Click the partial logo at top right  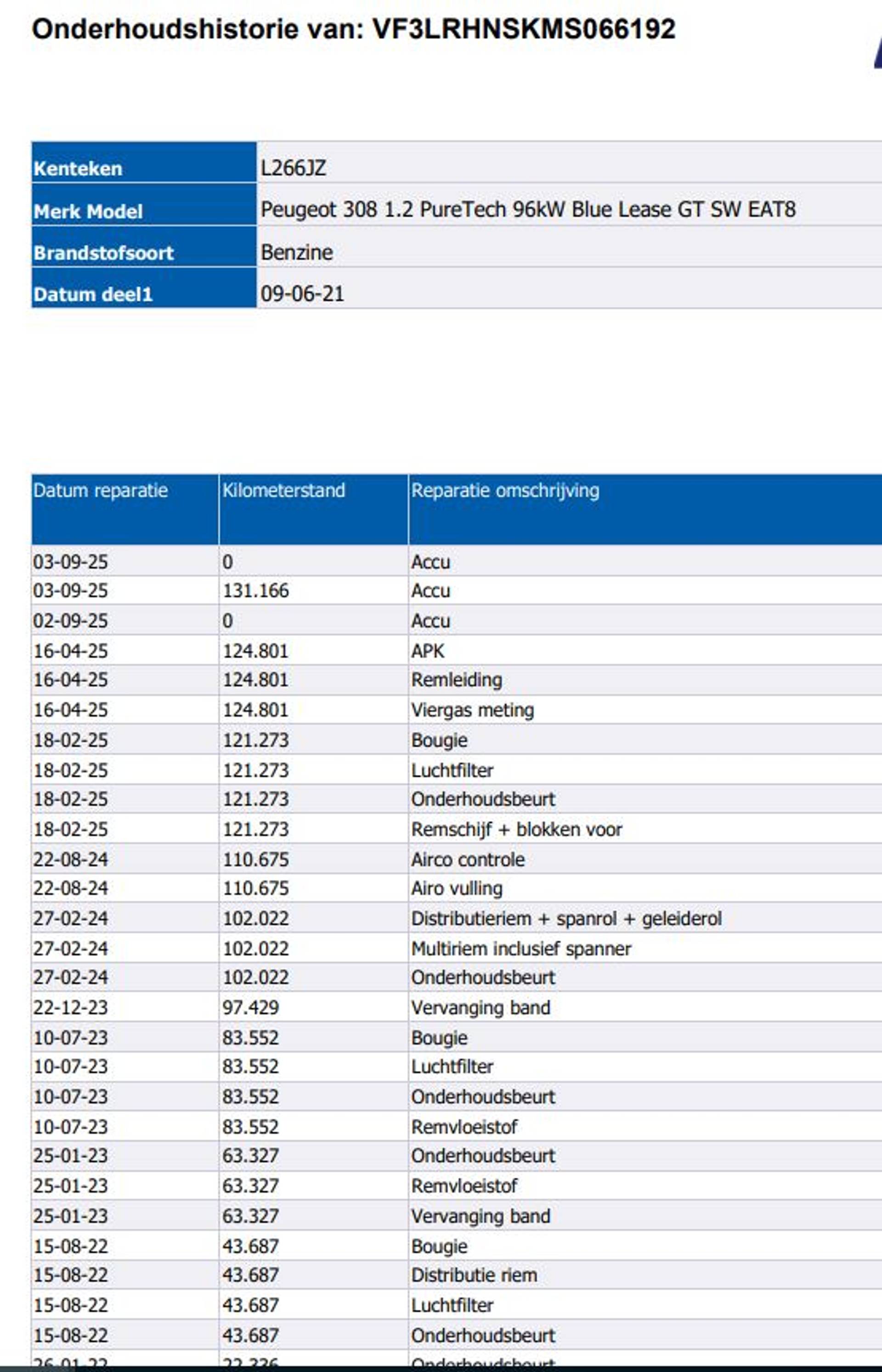pyautogui.click(x=877, y=54)
